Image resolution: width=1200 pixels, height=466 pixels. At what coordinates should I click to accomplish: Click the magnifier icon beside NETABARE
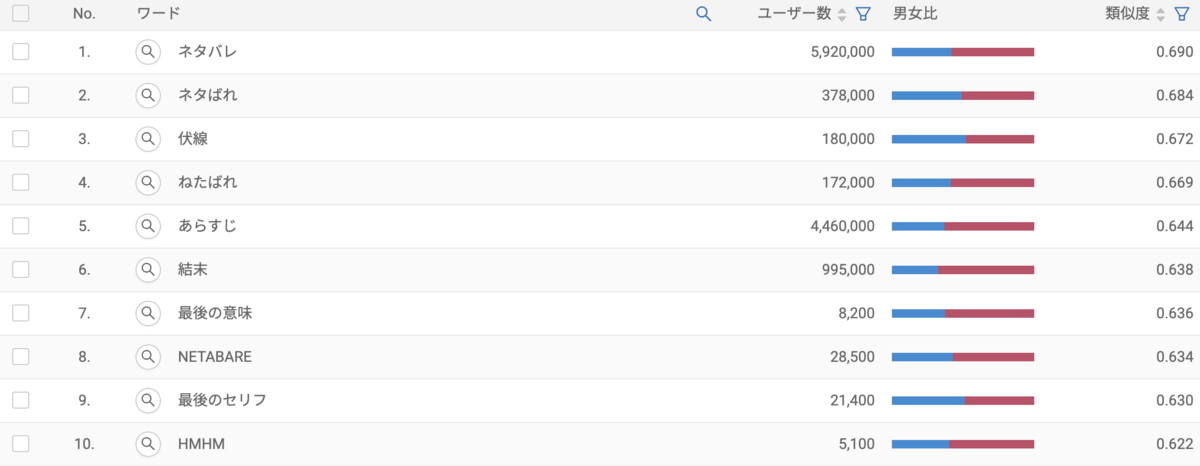148,356
